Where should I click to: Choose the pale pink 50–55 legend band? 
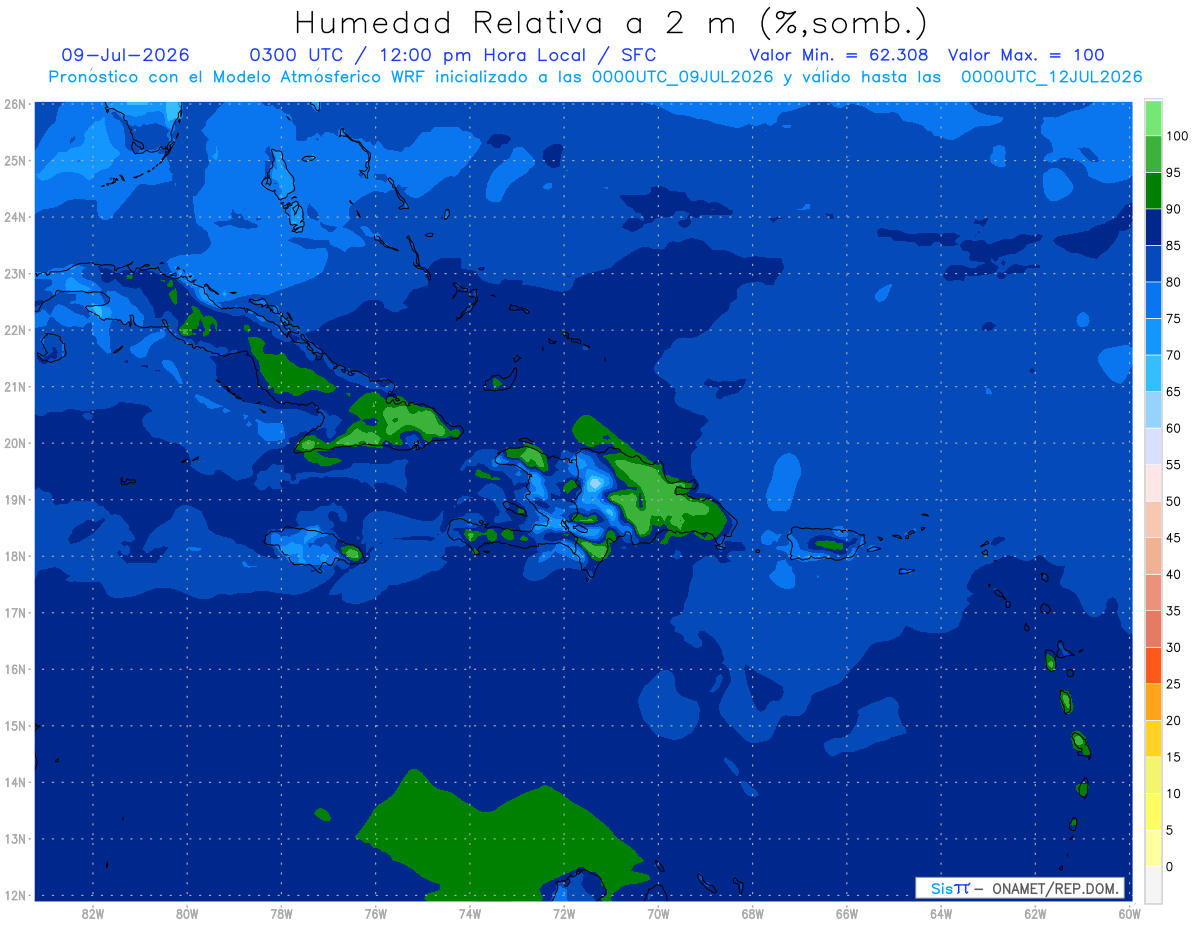pos(1153,483)
